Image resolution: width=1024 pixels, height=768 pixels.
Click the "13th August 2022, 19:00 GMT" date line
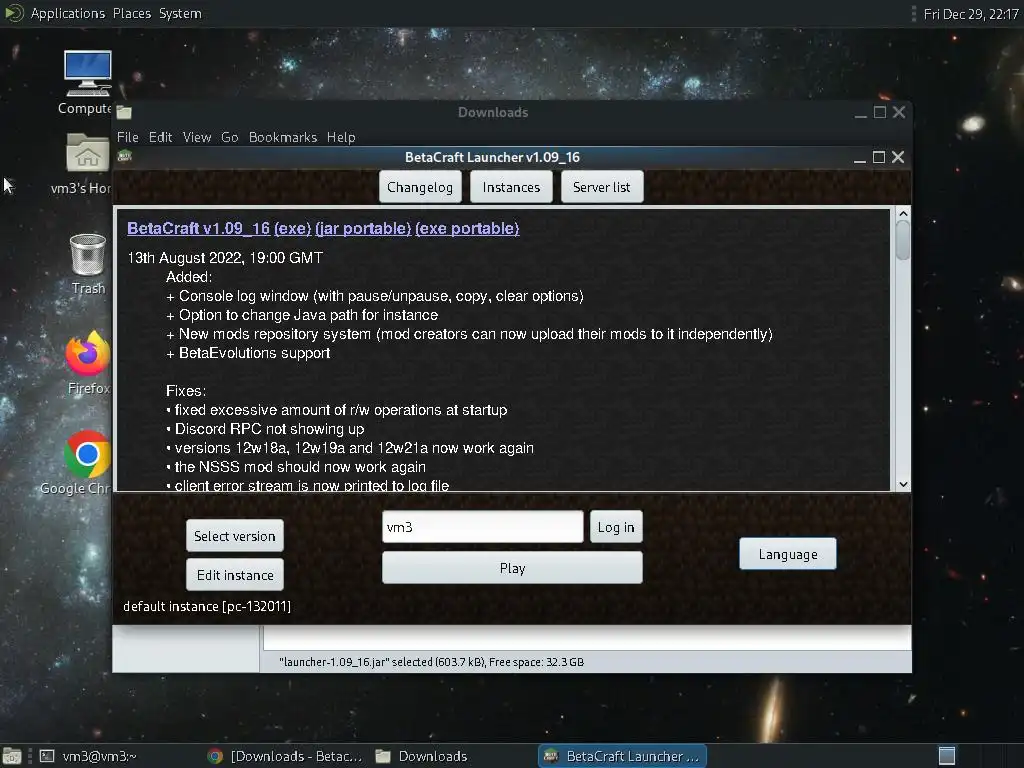[225, 258]
